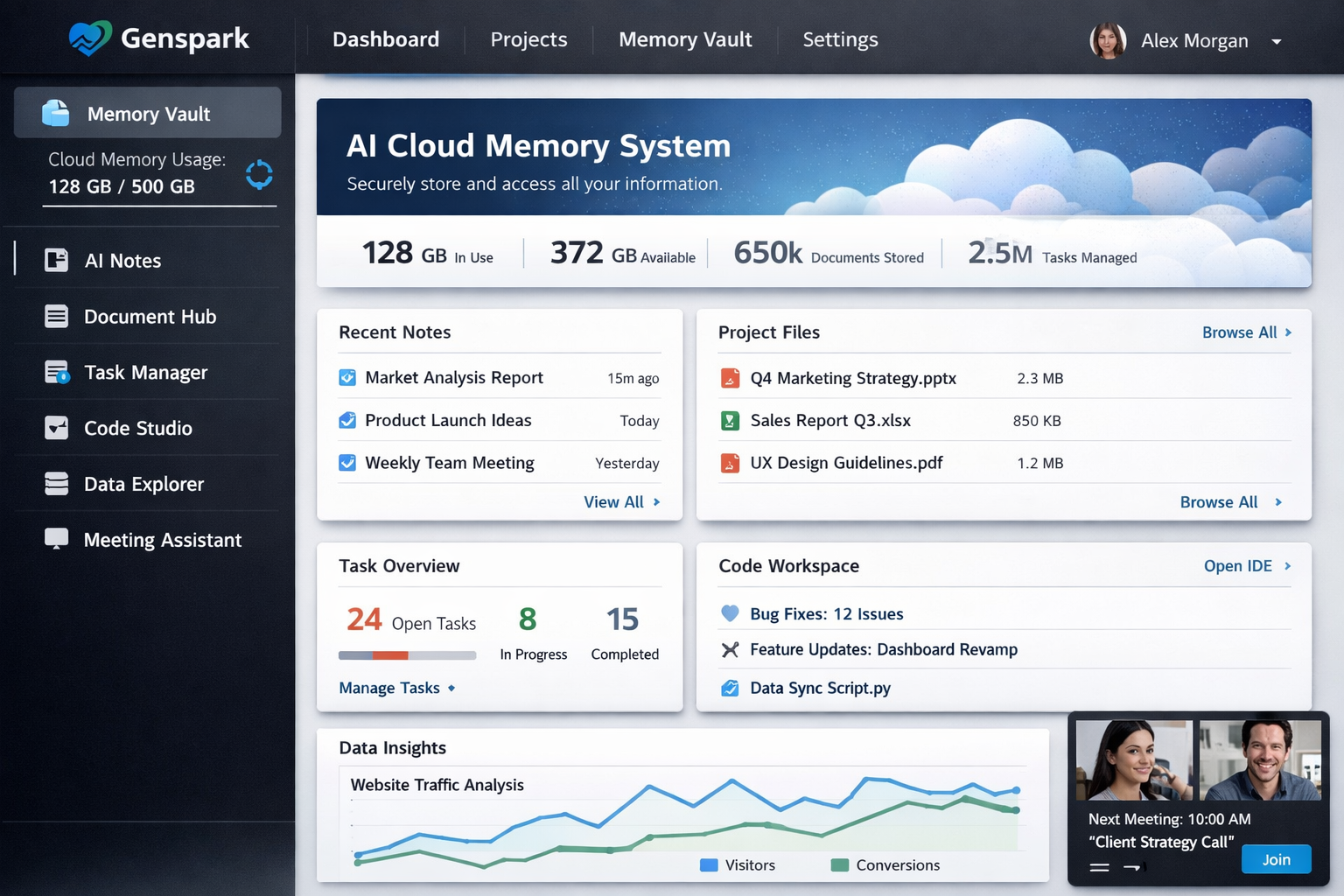Click the Meeting Assistant sidebar icon
Viewport: 1344px width, 896px height.
click(x=56, y=539)
